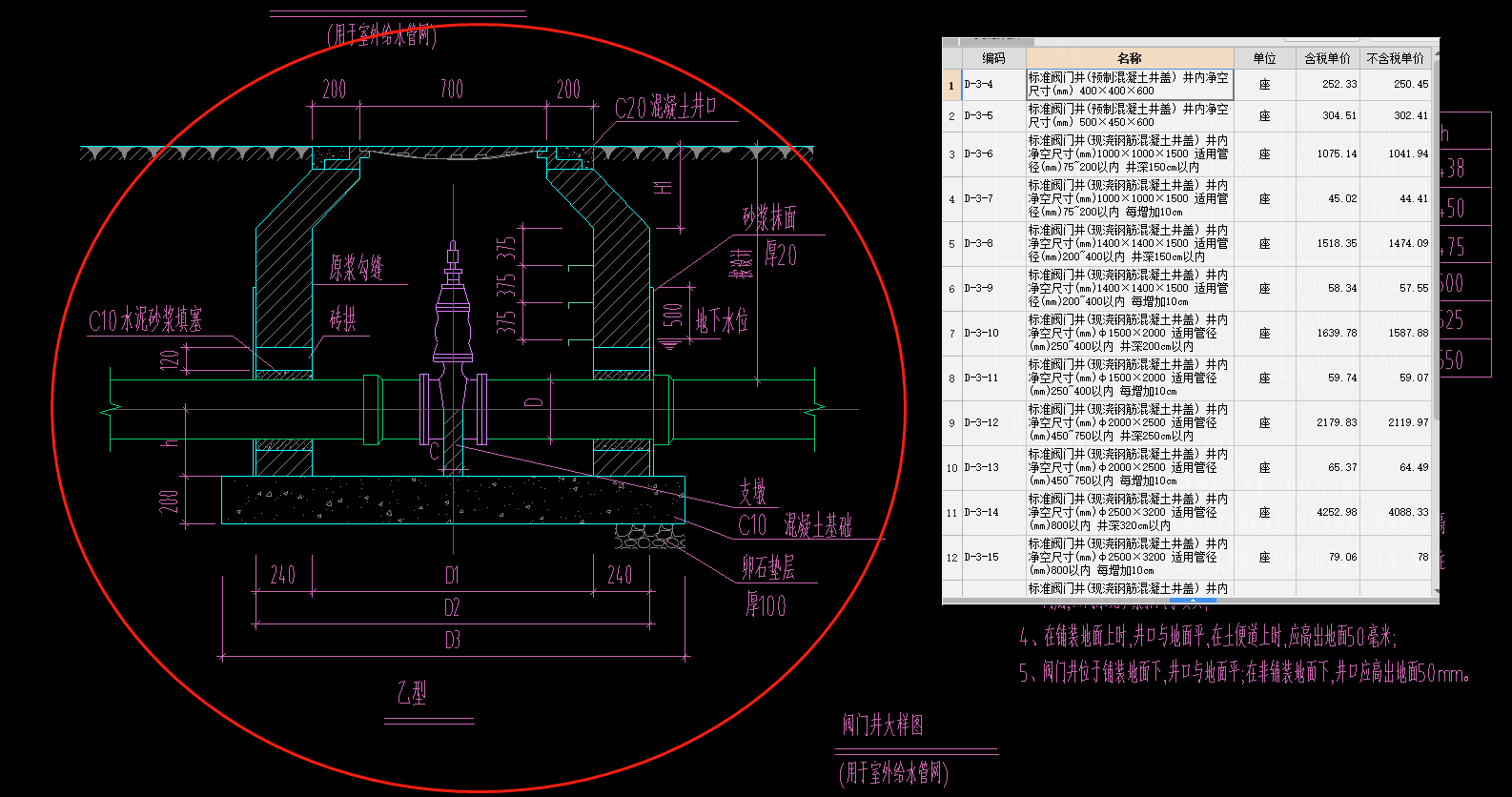Select the D3 dimension label
The height and width of the screenshot is (797, 1512).
452,640
